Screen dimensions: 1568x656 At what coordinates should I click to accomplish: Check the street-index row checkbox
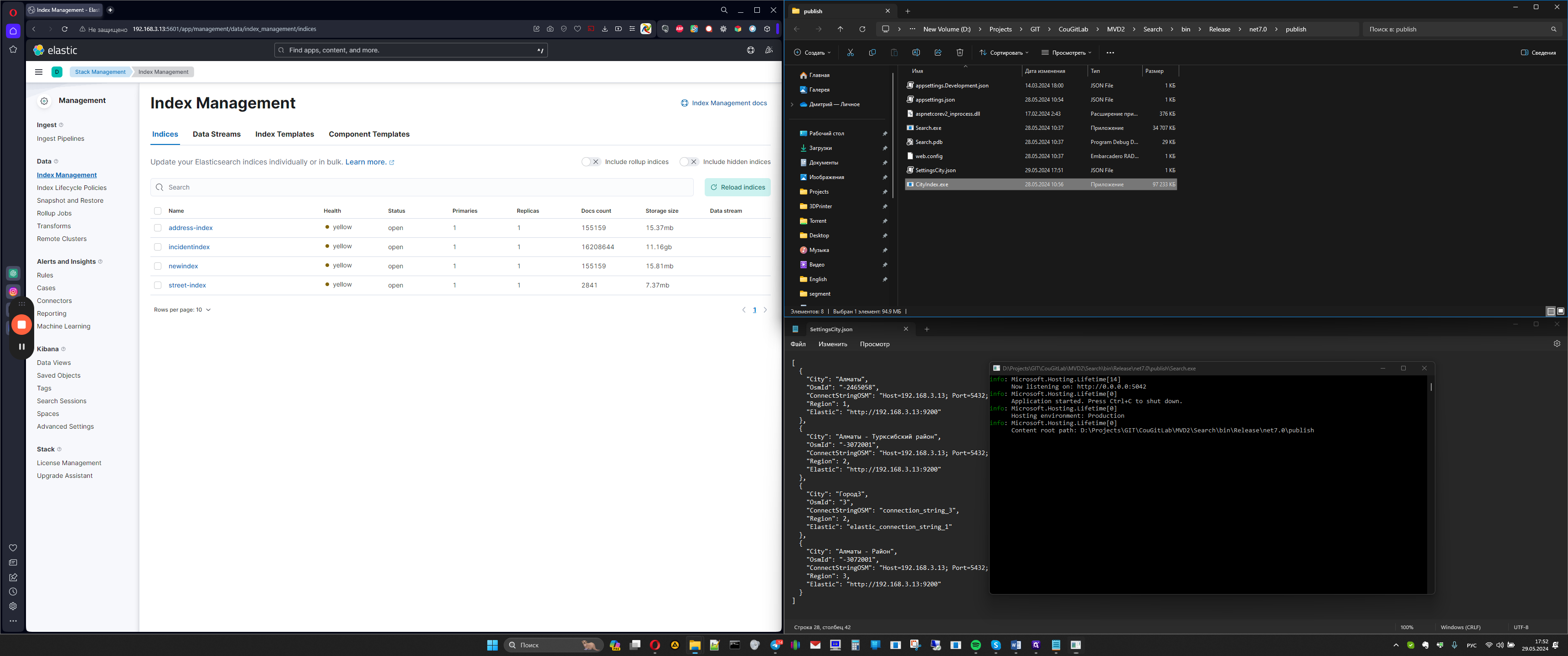158,285
